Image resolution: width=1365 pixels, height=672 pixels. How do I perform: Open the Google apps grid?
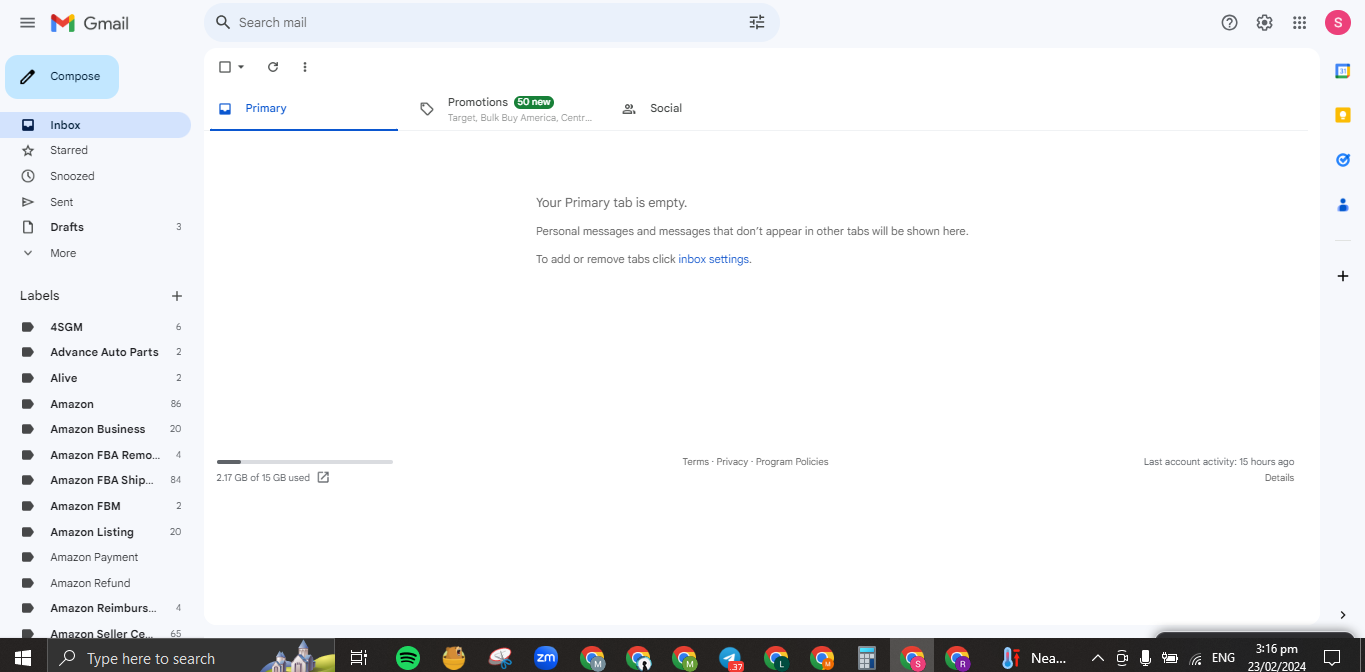pos(1300,22)
